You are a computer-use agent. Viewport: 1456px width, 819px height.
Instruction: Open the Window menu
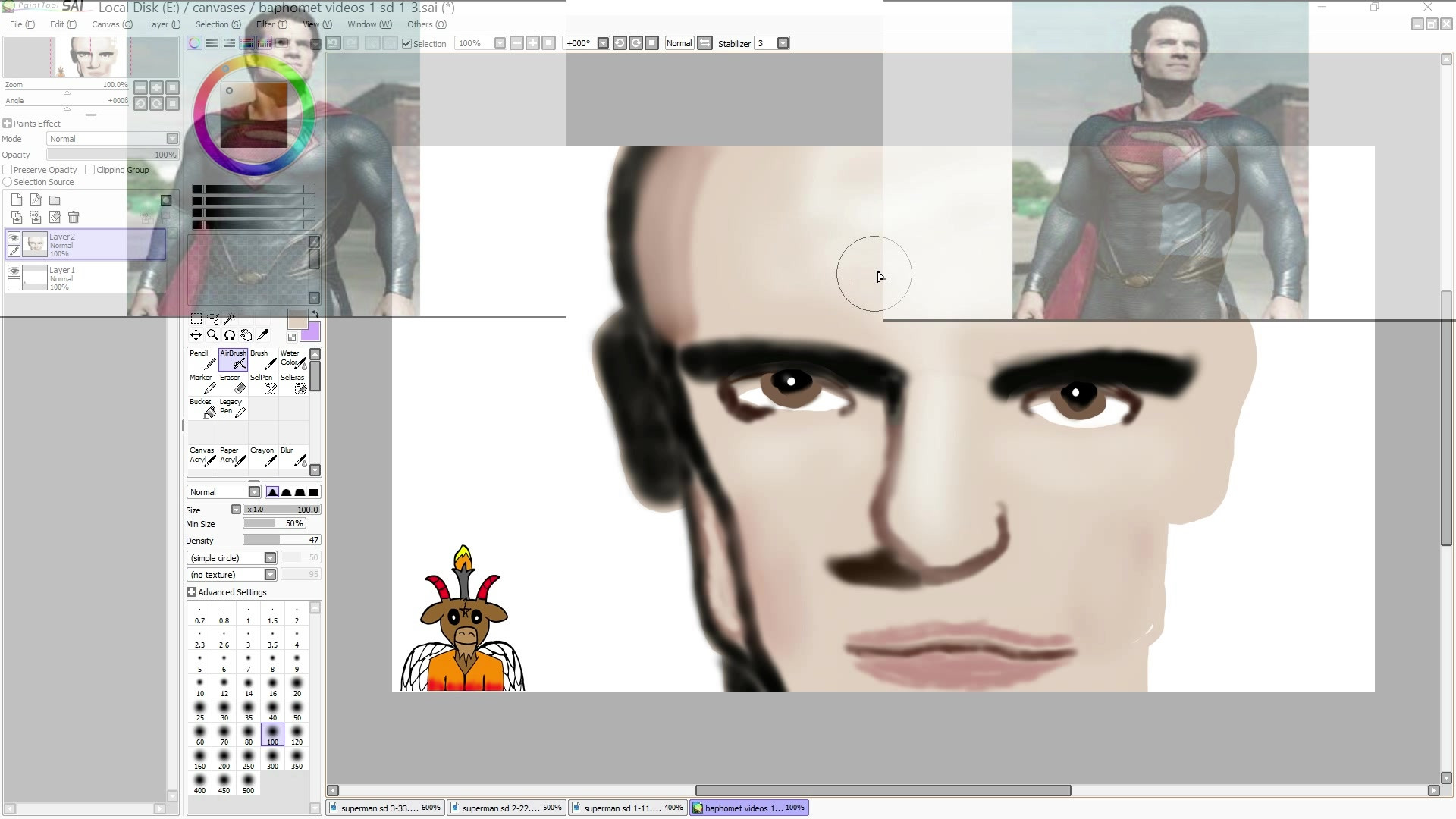(x=369, y=24)
